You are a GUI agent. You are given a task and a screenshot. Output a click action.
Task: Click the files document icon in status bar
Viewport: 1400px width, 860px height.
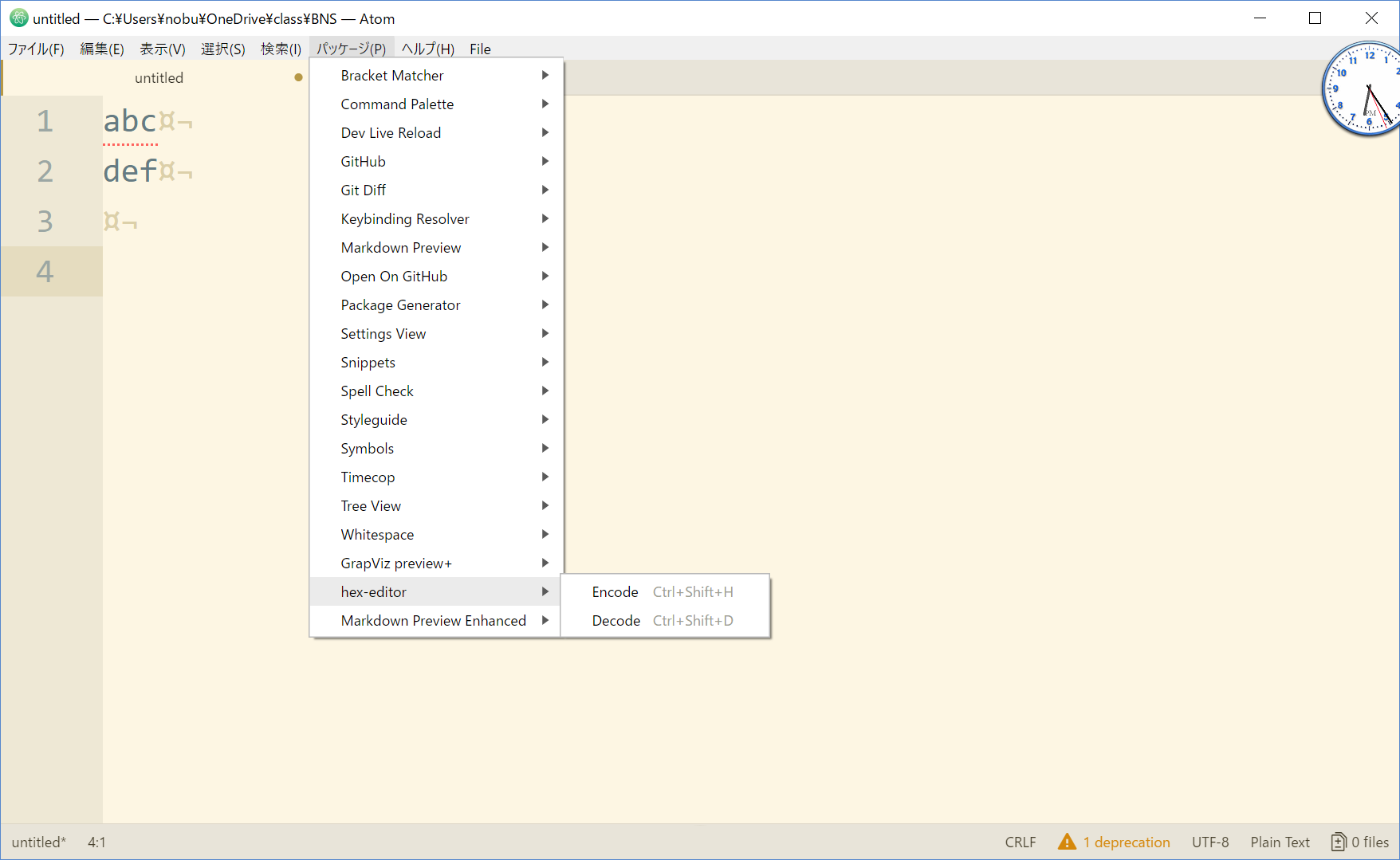[1338, 842]
